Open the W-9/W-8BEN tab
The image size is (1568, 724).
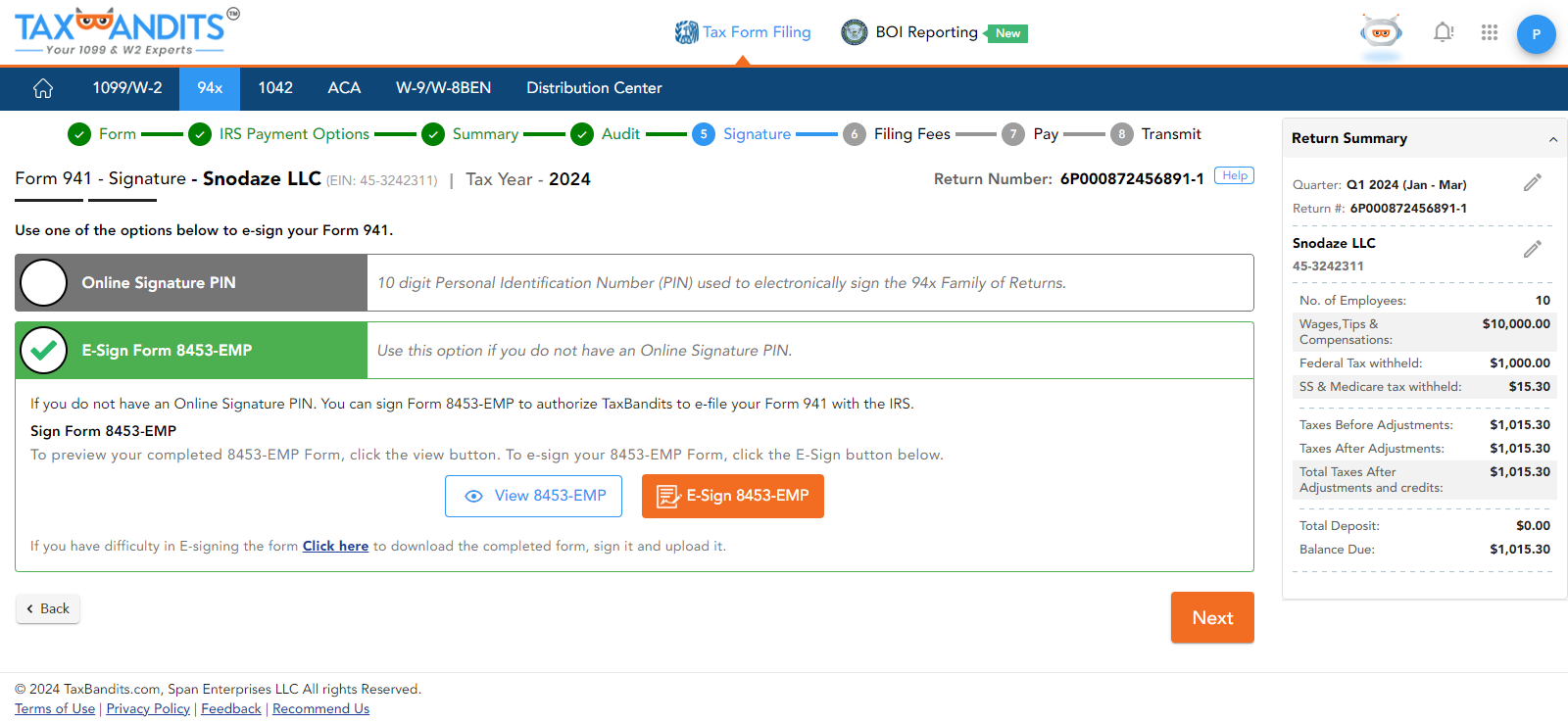(x=444, y=88)
